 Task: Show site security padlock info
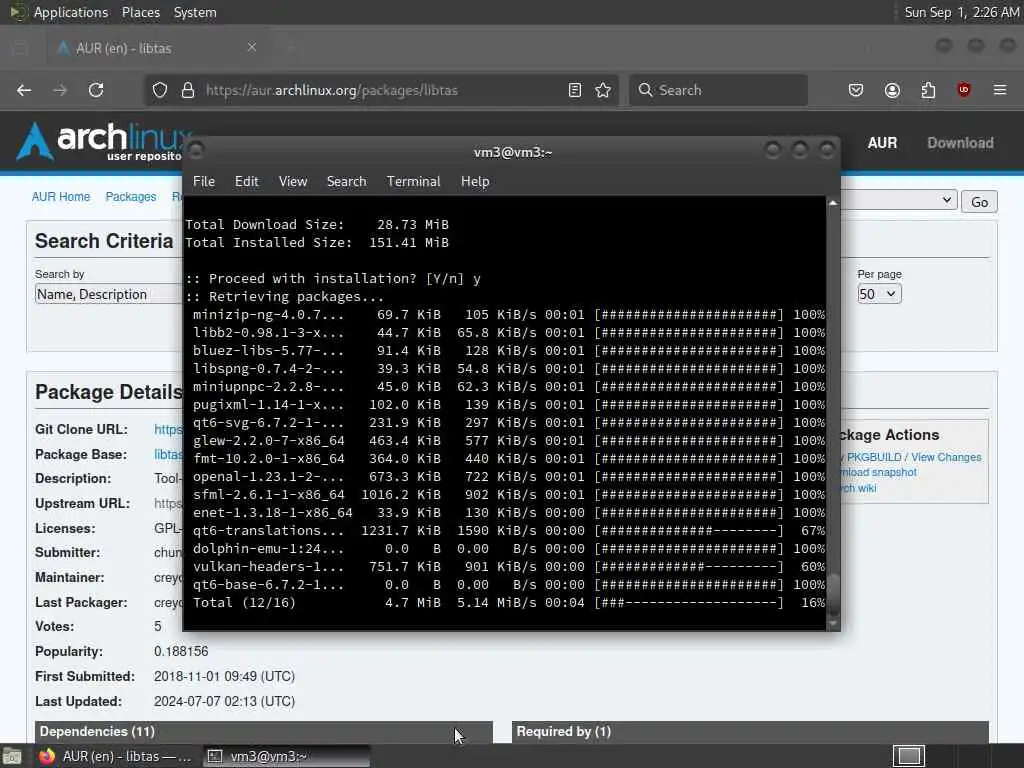pyautogui.click(x=188, y=90)
